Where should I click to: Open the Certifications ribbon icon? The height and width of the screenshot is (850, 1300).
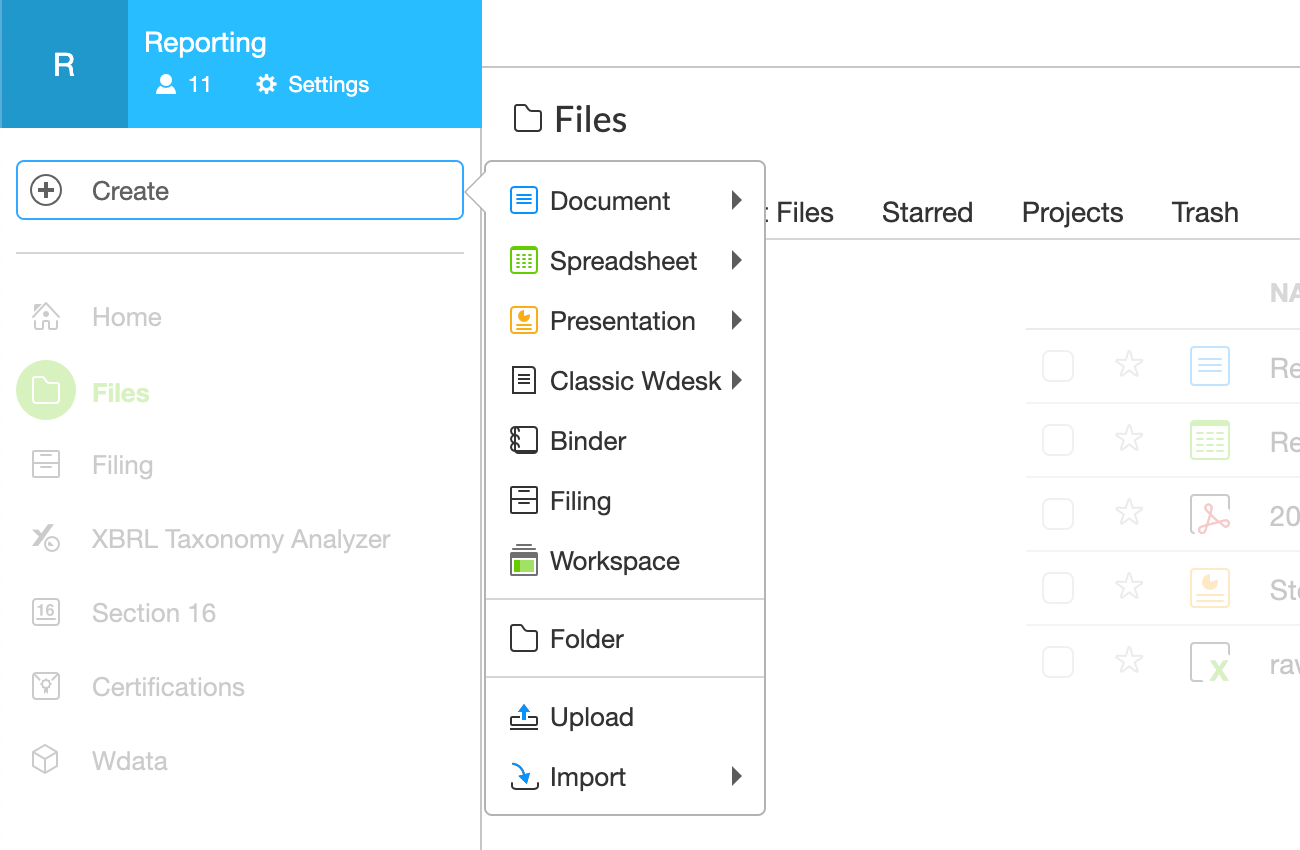(x=45, y=687)
